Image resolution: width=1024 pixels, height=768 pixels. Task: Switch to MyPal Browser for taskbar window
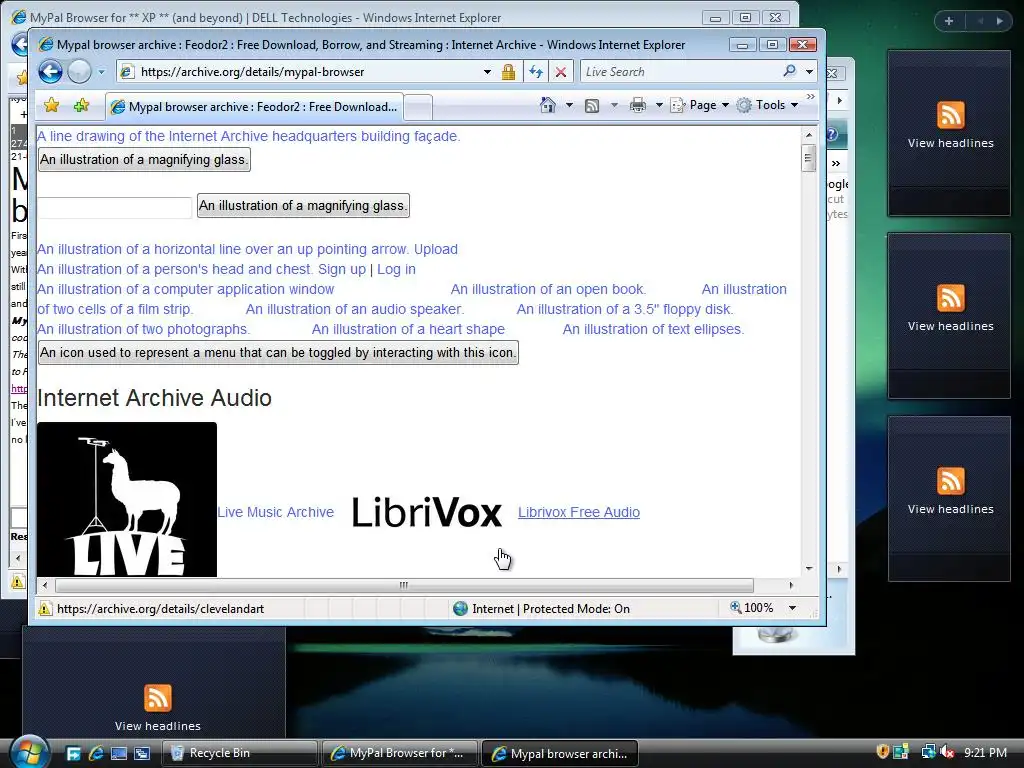(400, 753)
